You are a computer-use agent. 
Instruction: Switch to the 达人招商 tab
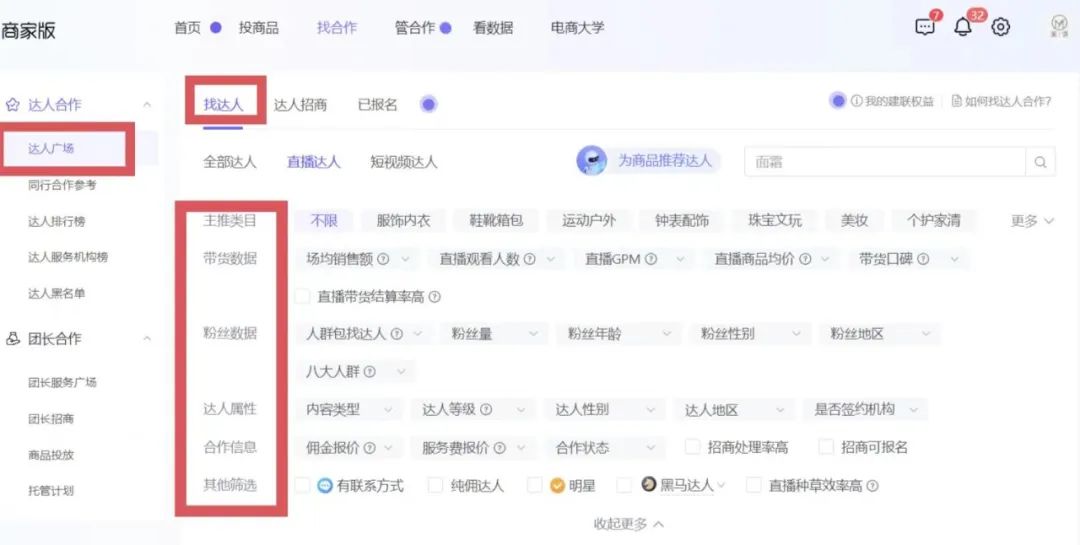pyautogui.click(x=300, y=105)
